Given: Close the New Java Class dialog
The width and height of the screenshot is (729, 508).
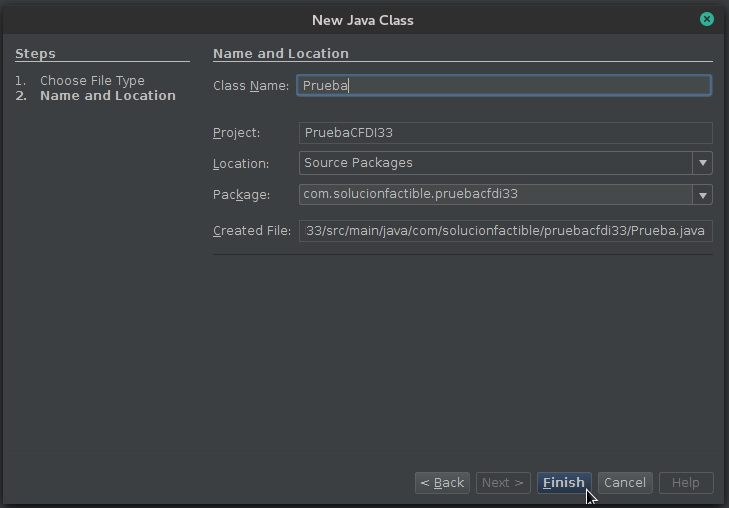Looking at the screenshot, I should (707, 19).
